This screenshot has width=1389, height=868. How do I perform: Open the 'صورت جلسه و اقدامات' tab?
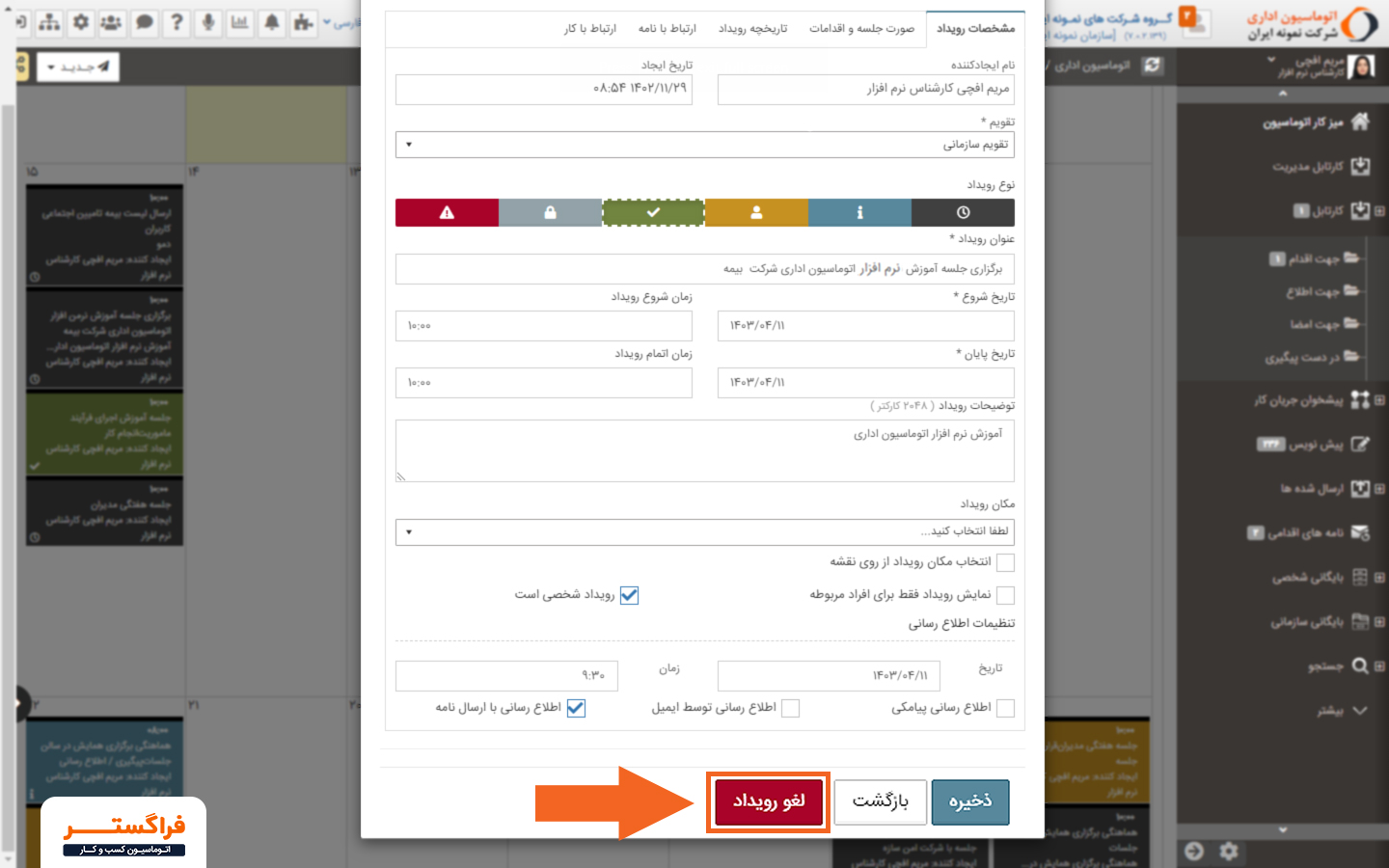tap(861, 29)
